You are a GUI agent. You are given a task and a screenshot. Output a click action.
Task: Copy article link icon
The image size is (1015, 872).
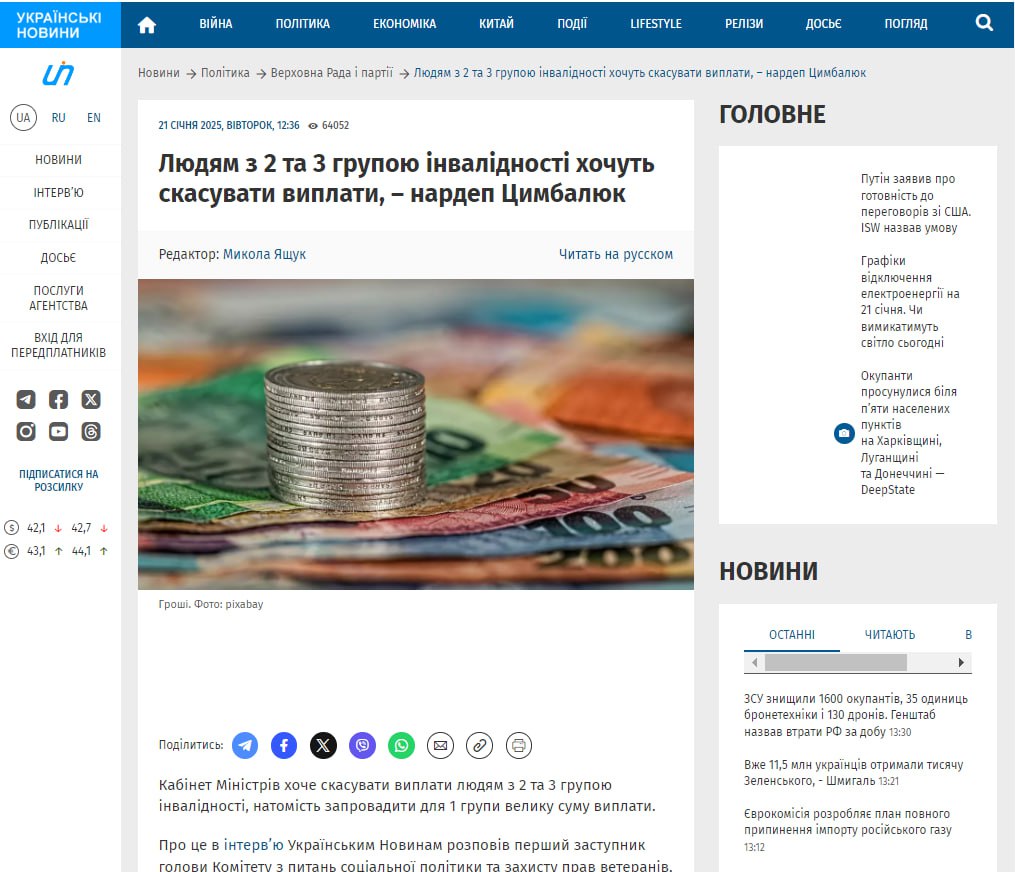480,746
